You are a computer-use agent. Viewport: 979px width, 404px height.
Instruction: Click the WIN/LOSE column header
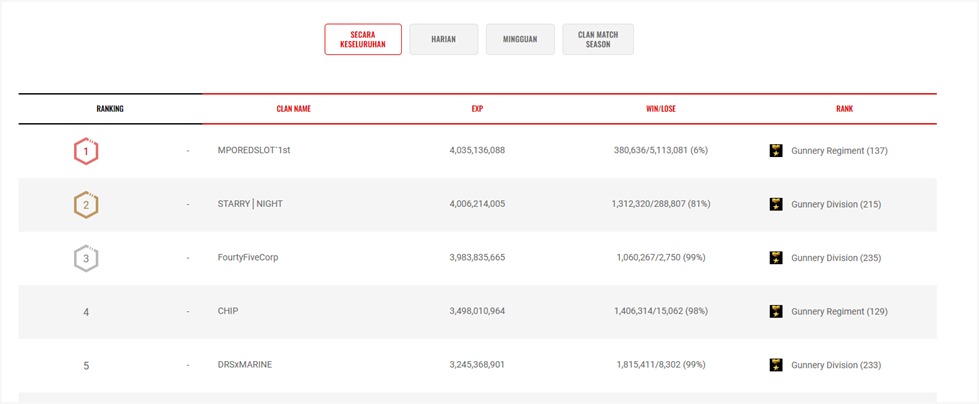click(x=660, y=108)
